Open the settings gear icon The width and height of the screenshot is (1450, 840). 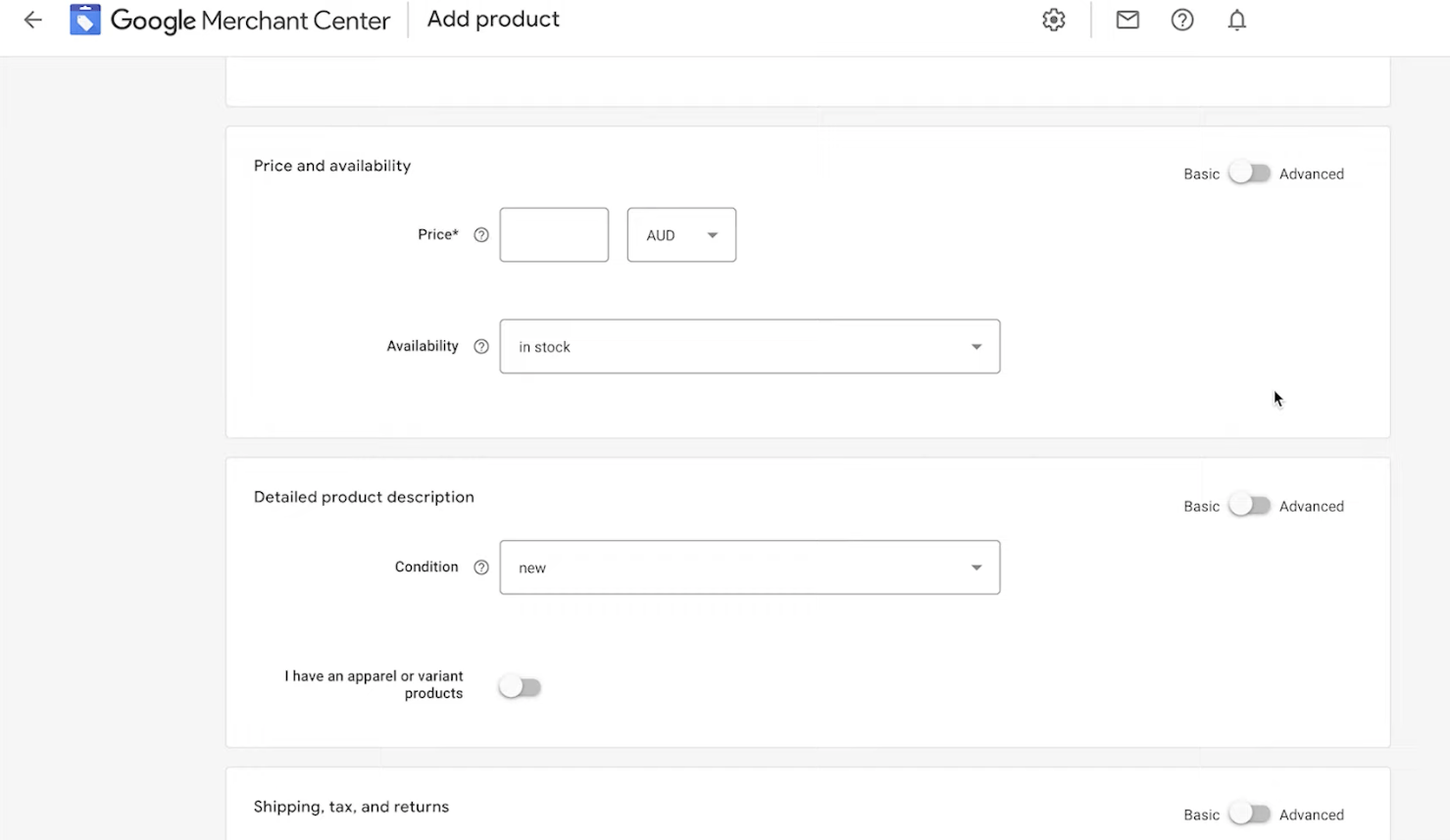pos(1053,20)
